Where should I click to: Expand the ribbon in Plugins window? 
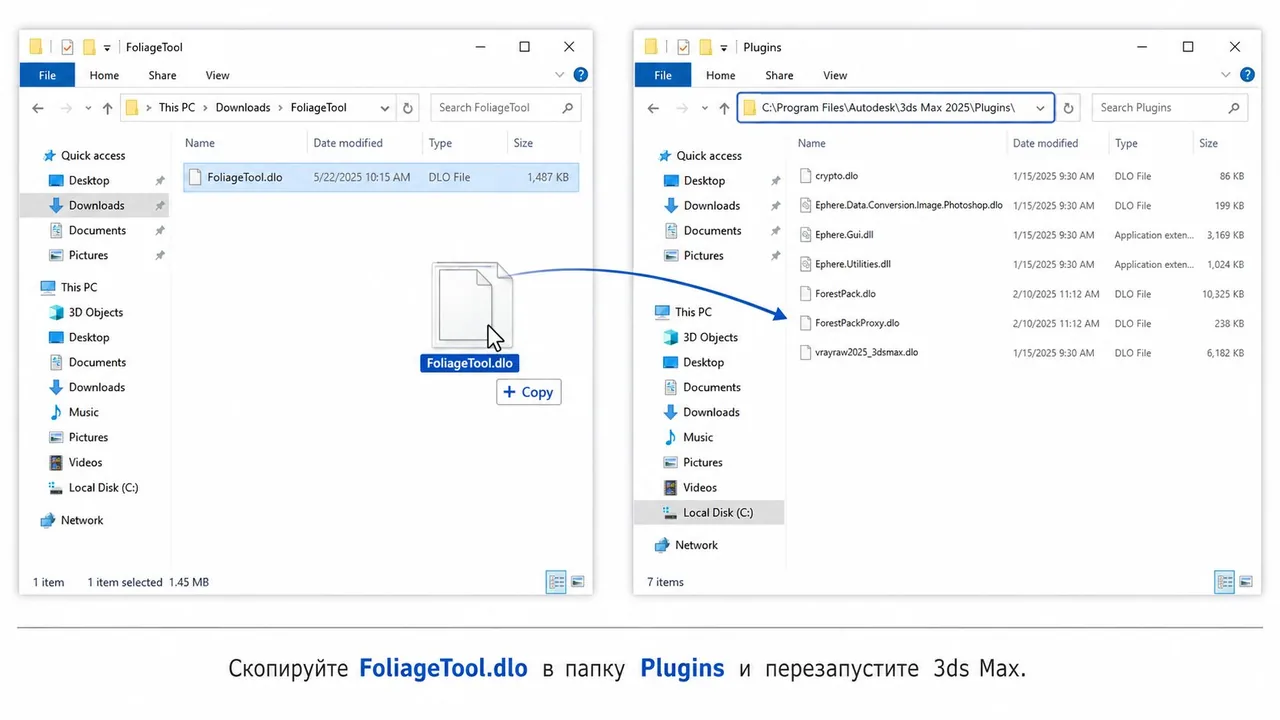tap(1227, 75)
